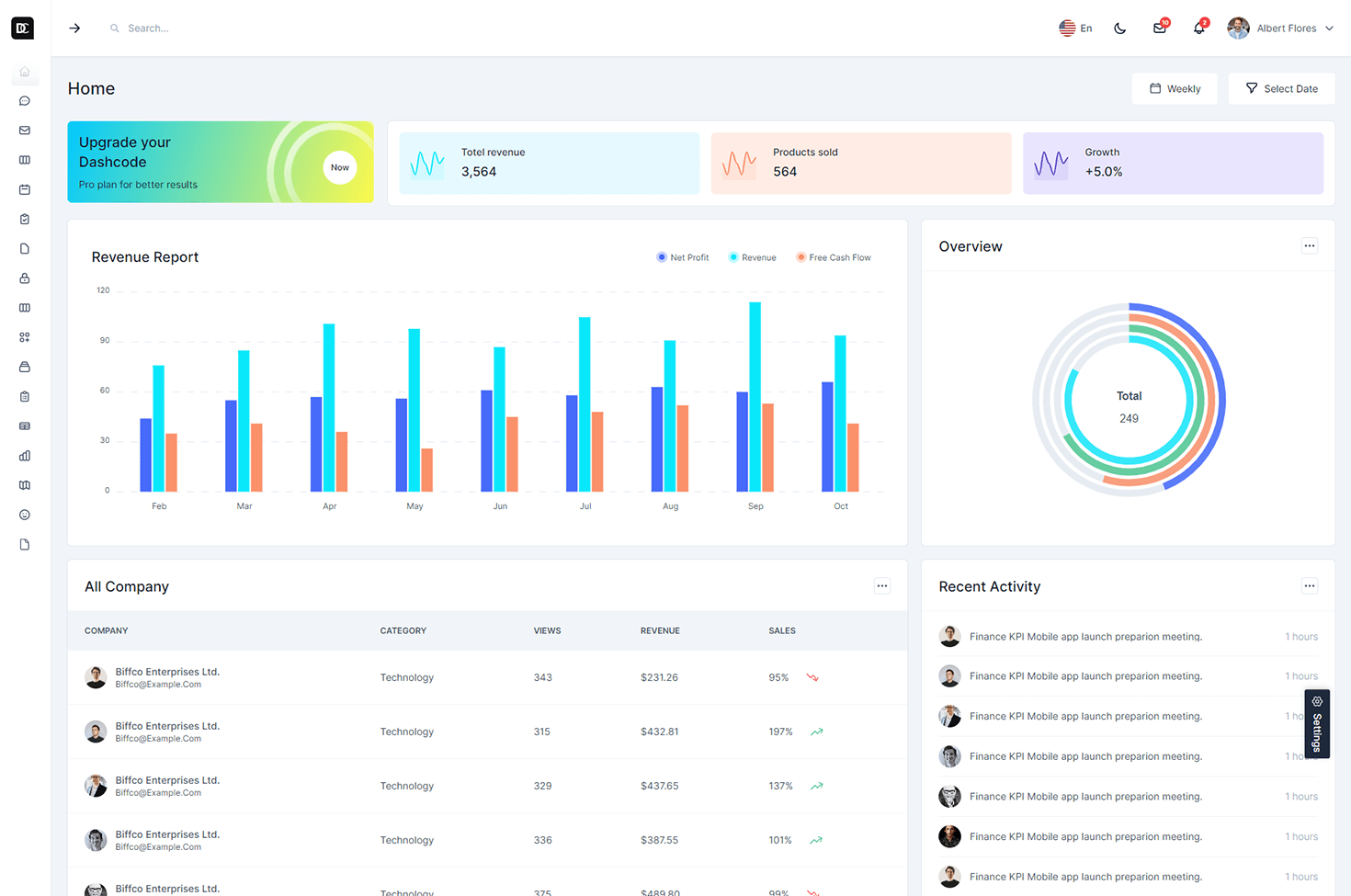Open the bar chart icon in the sidebar
This screenshot has height=896, width=1351.
point(25,456)
